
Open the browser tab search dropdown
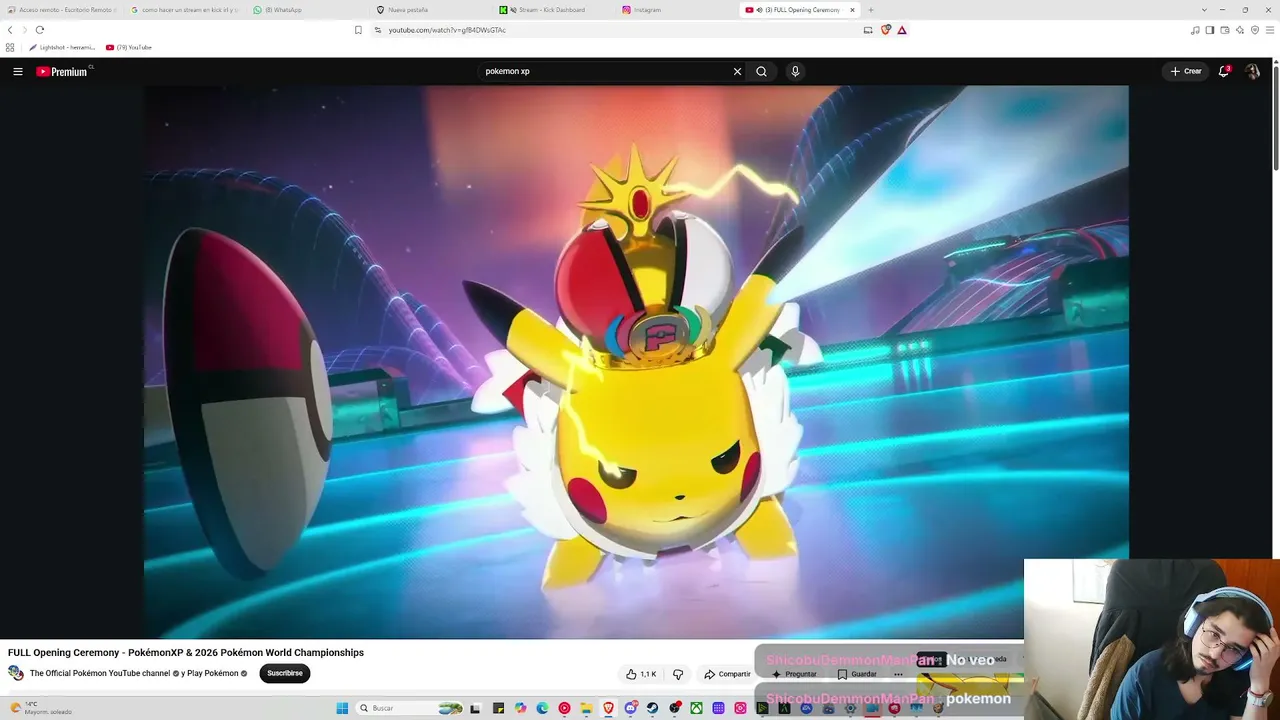1204,10
